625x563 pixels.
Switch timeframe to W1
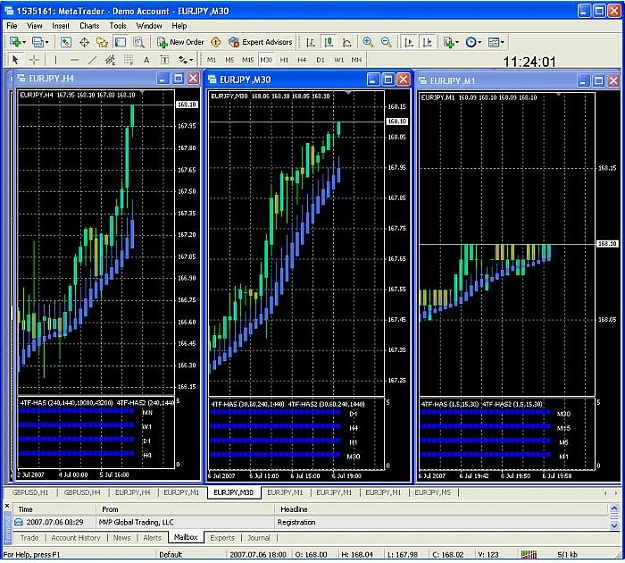(x=338, y=60)
